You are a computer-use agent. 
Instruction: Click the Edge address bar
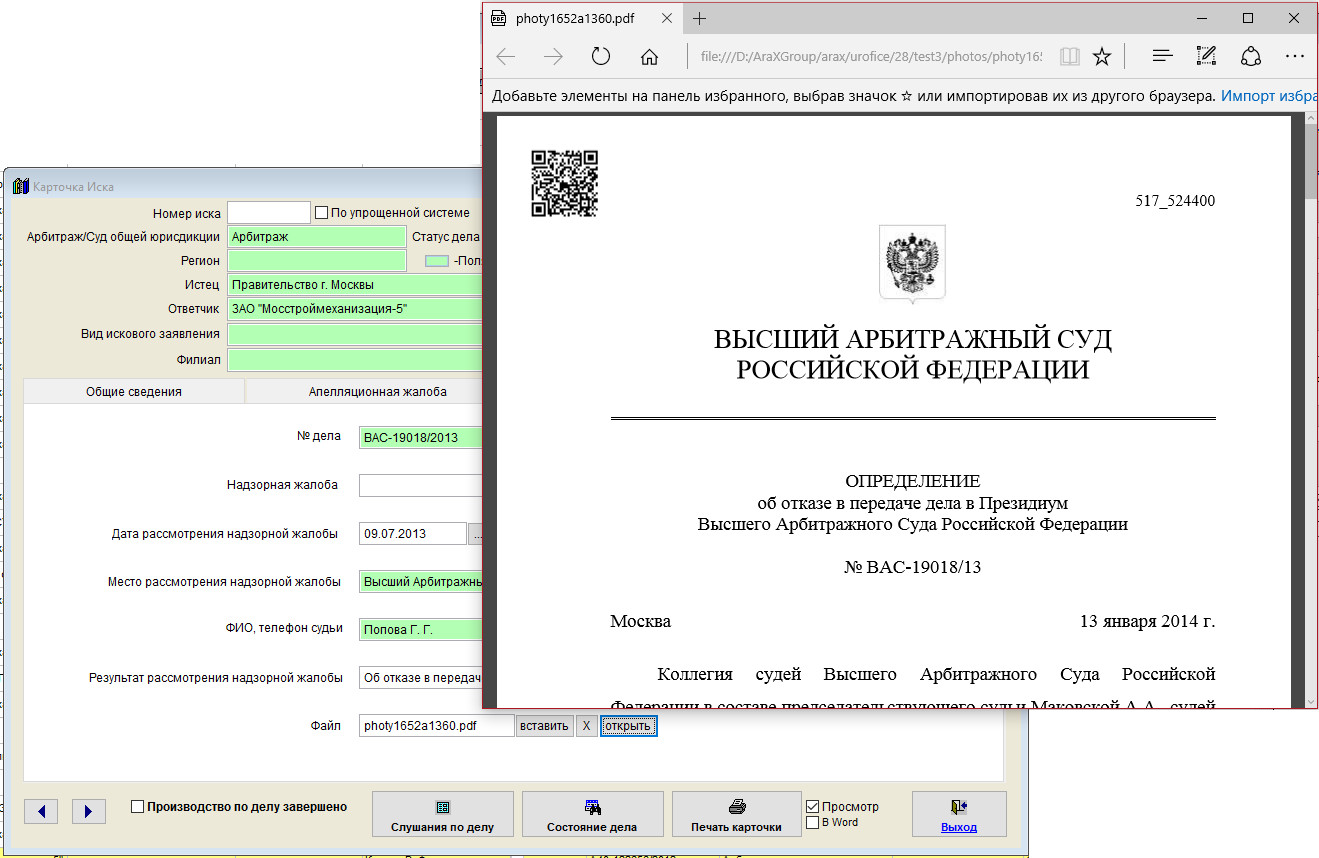(870, 57)
